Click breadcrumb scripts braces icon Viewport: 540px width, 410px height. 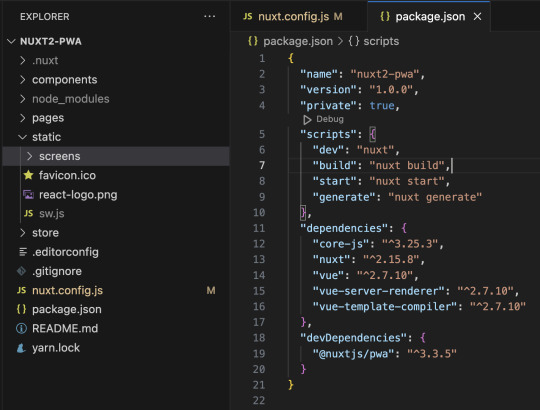354,41
